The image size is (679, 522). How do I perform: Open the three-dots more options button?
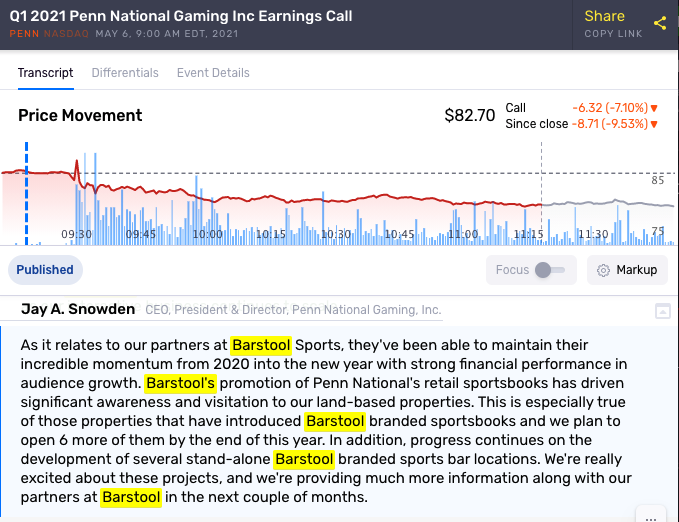pos(651,516)
